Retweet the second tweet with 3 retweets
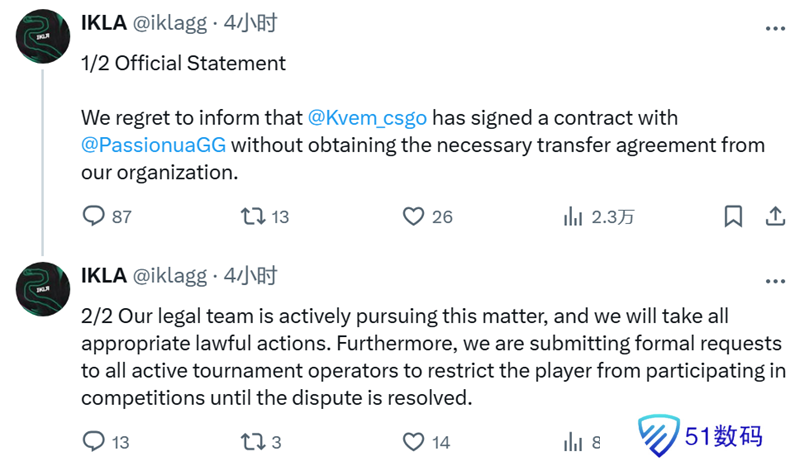Image resolution: width=800 pixels, height=461 pixels. coord(252,441)
